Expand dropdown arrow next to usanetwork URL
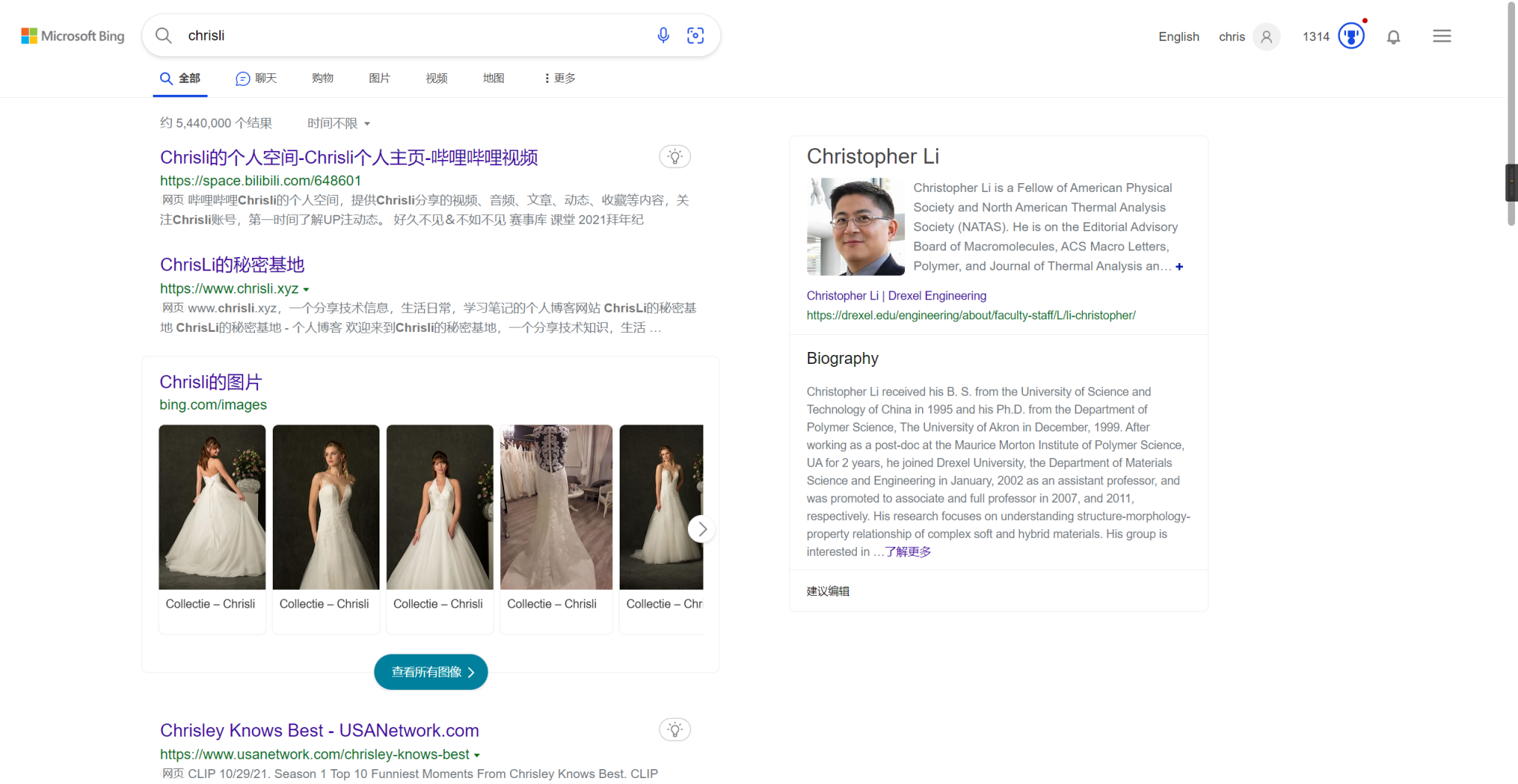The width and height of the screenshot is (1518, 784). pyautogui.click(x=477, y=755)
